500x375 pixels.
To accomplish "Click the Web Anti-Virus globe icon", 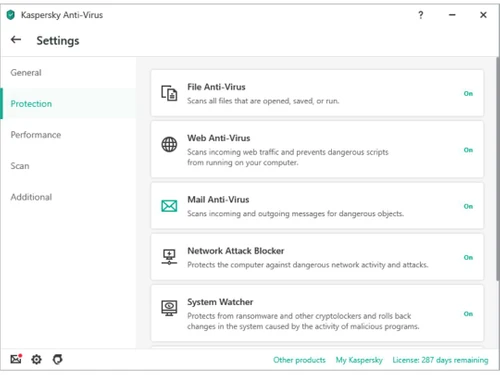I will [x=169, y=144].
